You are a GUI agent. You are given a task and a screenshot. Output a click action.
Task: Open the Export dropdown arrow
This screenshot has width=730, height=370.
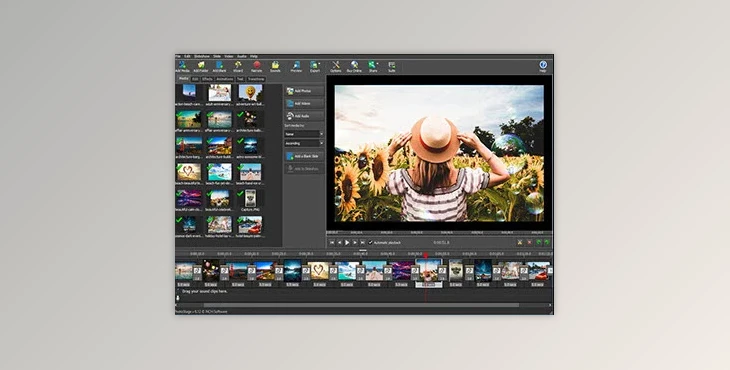click(x=320, y=64)
